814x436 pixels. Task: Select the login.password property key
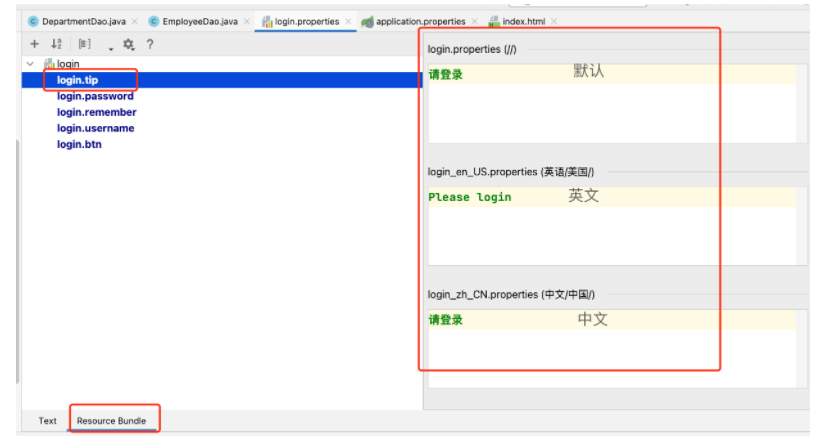95,96
